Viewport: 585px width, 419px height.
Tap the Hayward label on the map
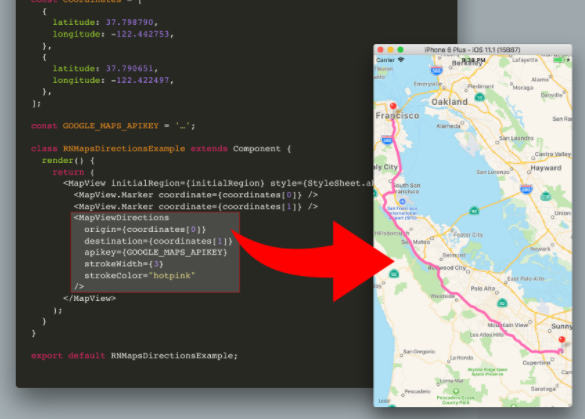546,168
